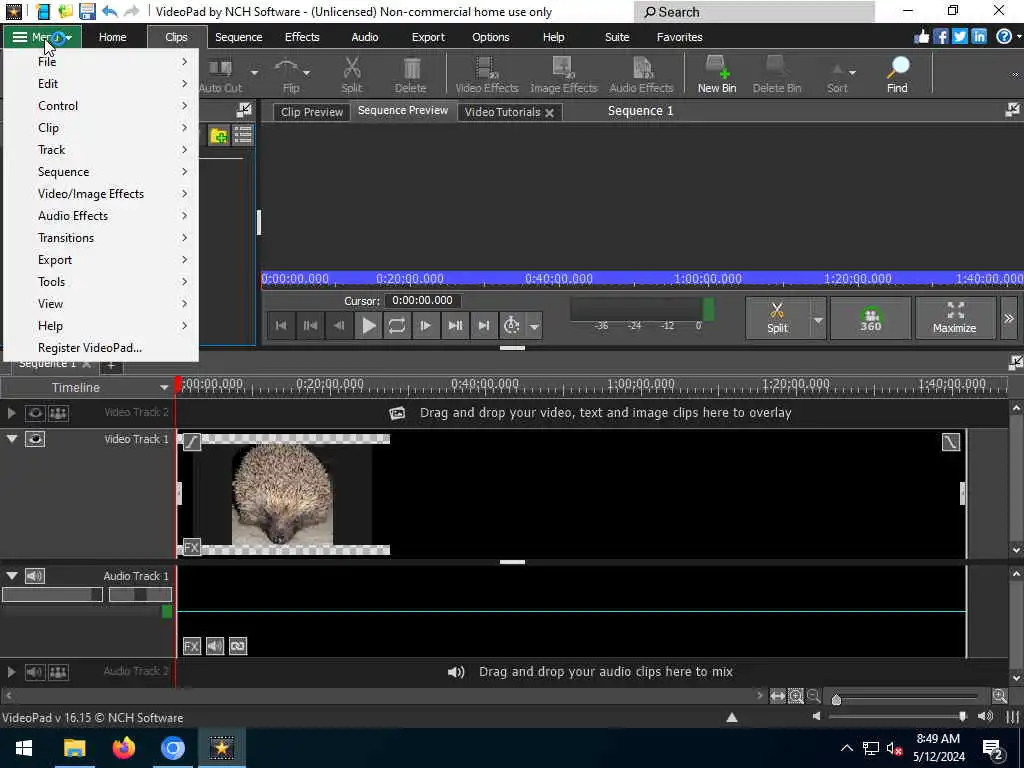Switch to the Sequence ribbon tab
The height and width of the screenshot is (768, 1024).
238,37
